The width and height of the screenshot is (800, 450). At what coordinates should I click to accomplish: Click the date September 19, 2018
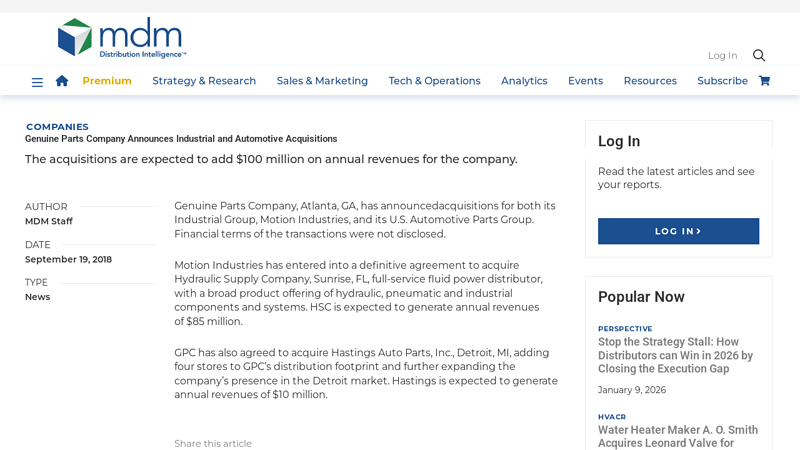tap(68, 259)
